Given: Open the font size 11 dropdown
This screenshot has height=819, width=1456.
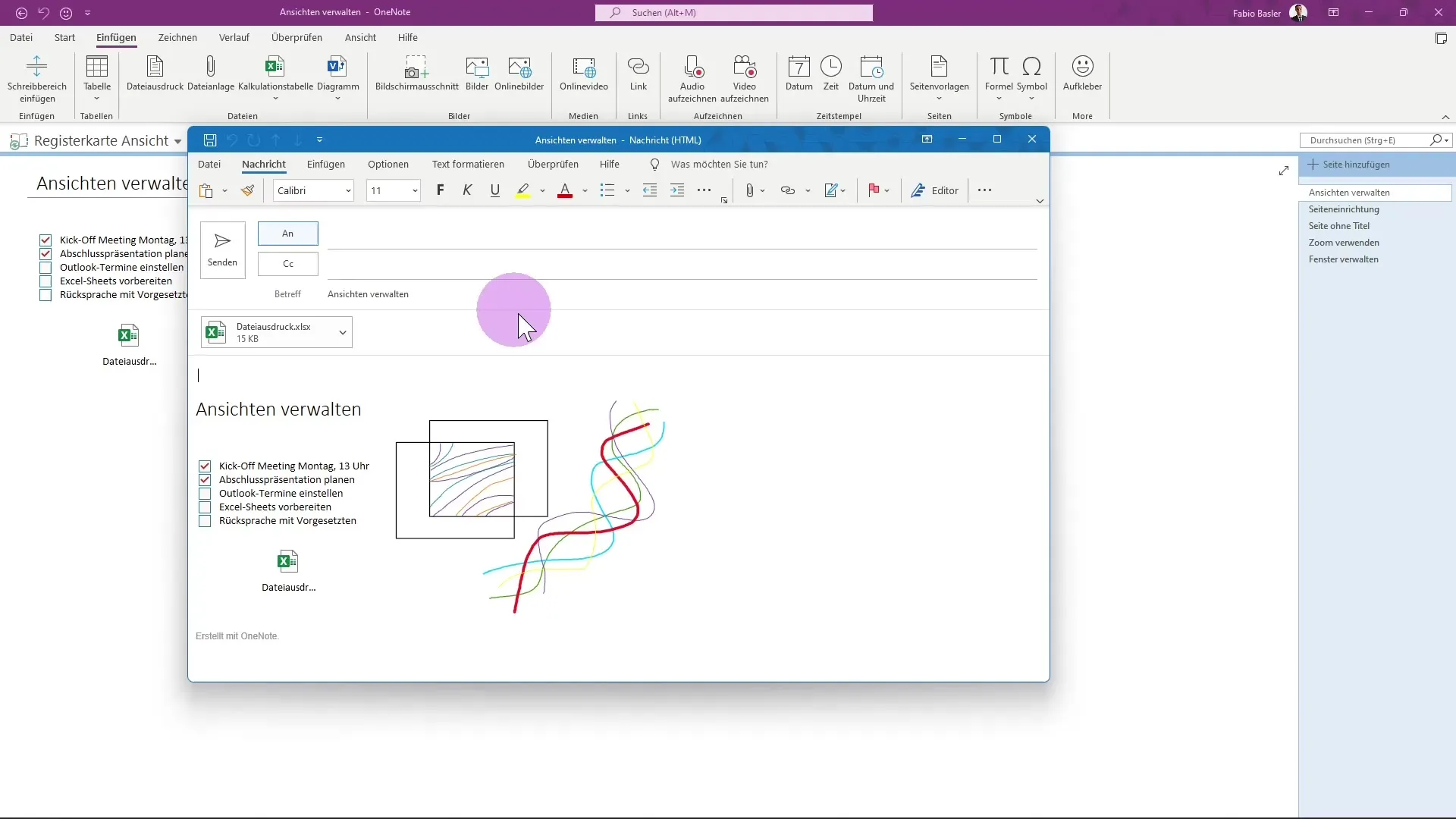Looking at the screenshot, I should click(415, 191).
